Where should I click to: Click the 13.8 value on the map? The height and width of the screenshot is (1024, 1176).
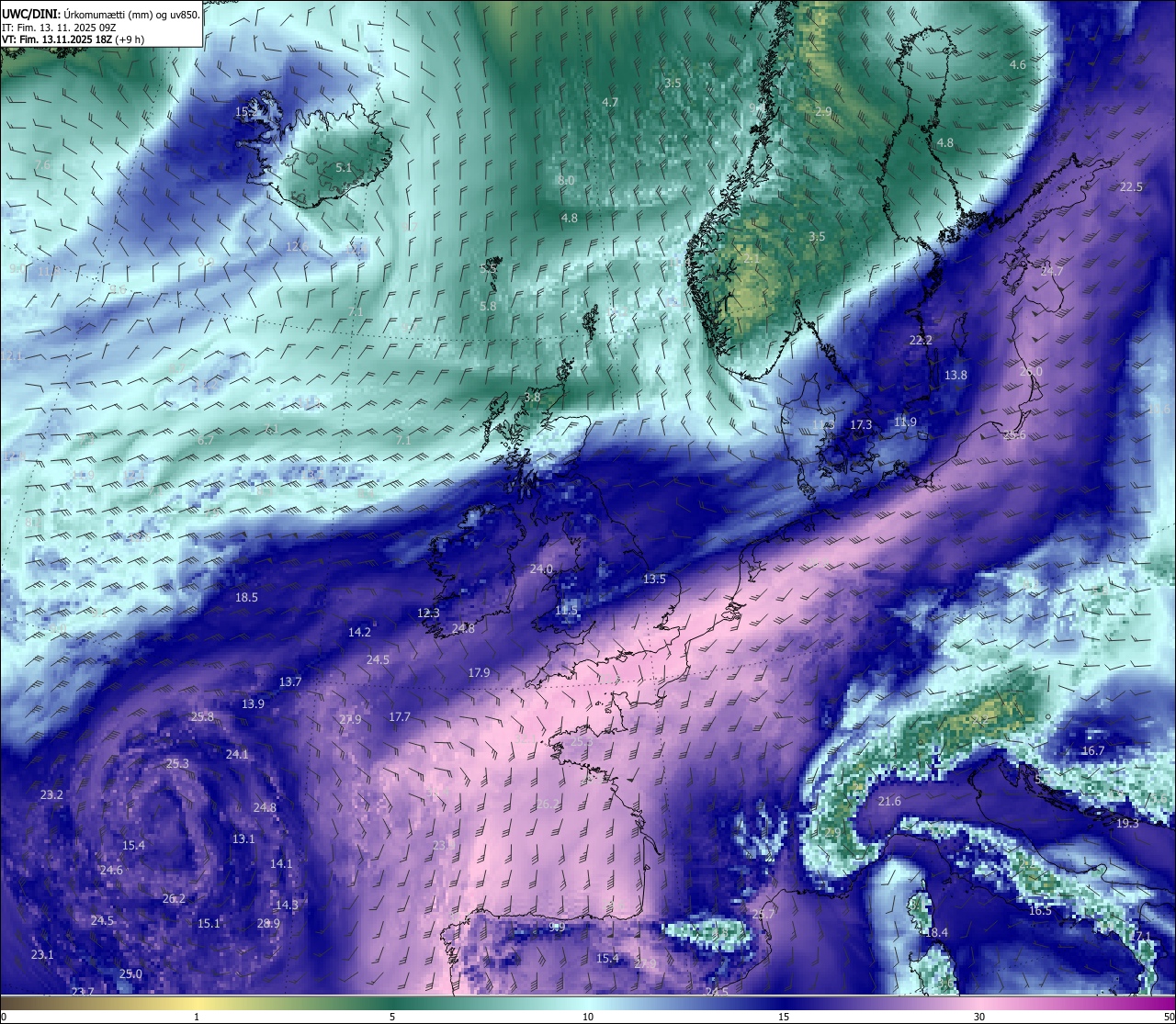(x=955, y=375)
